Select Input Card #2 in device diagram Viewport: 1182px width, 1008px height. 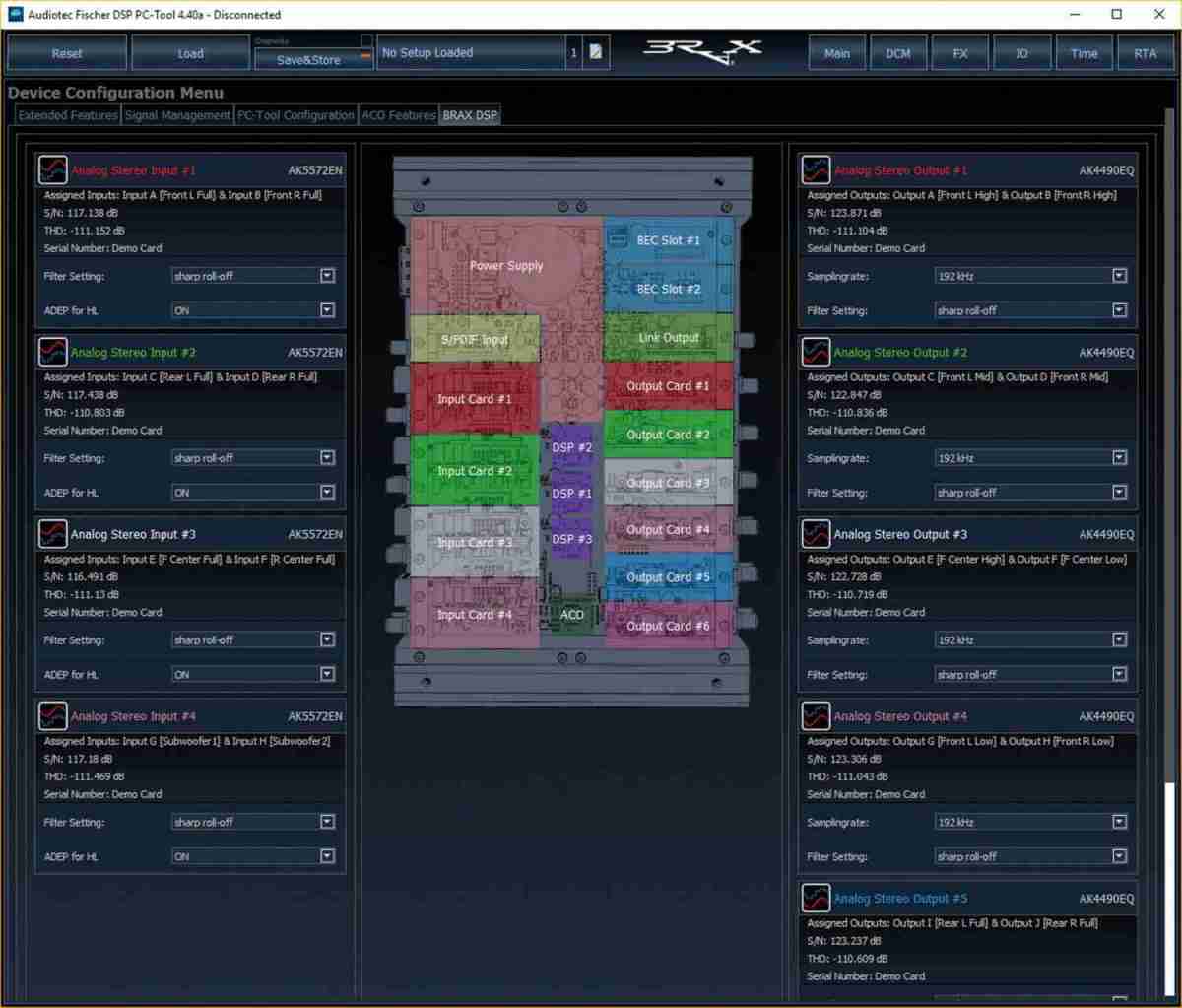coord(475,471)
